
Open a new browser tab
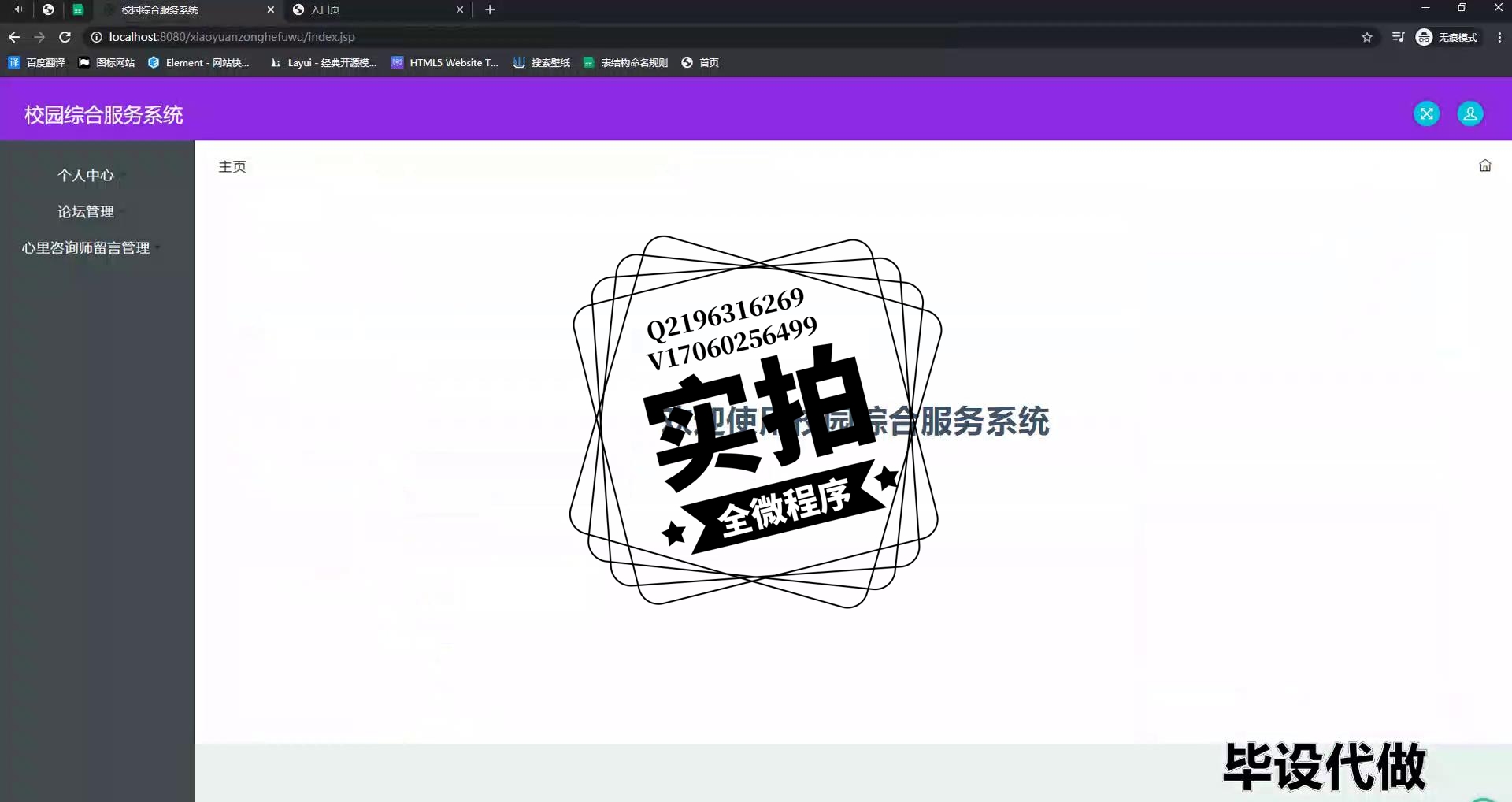point(490,9)
